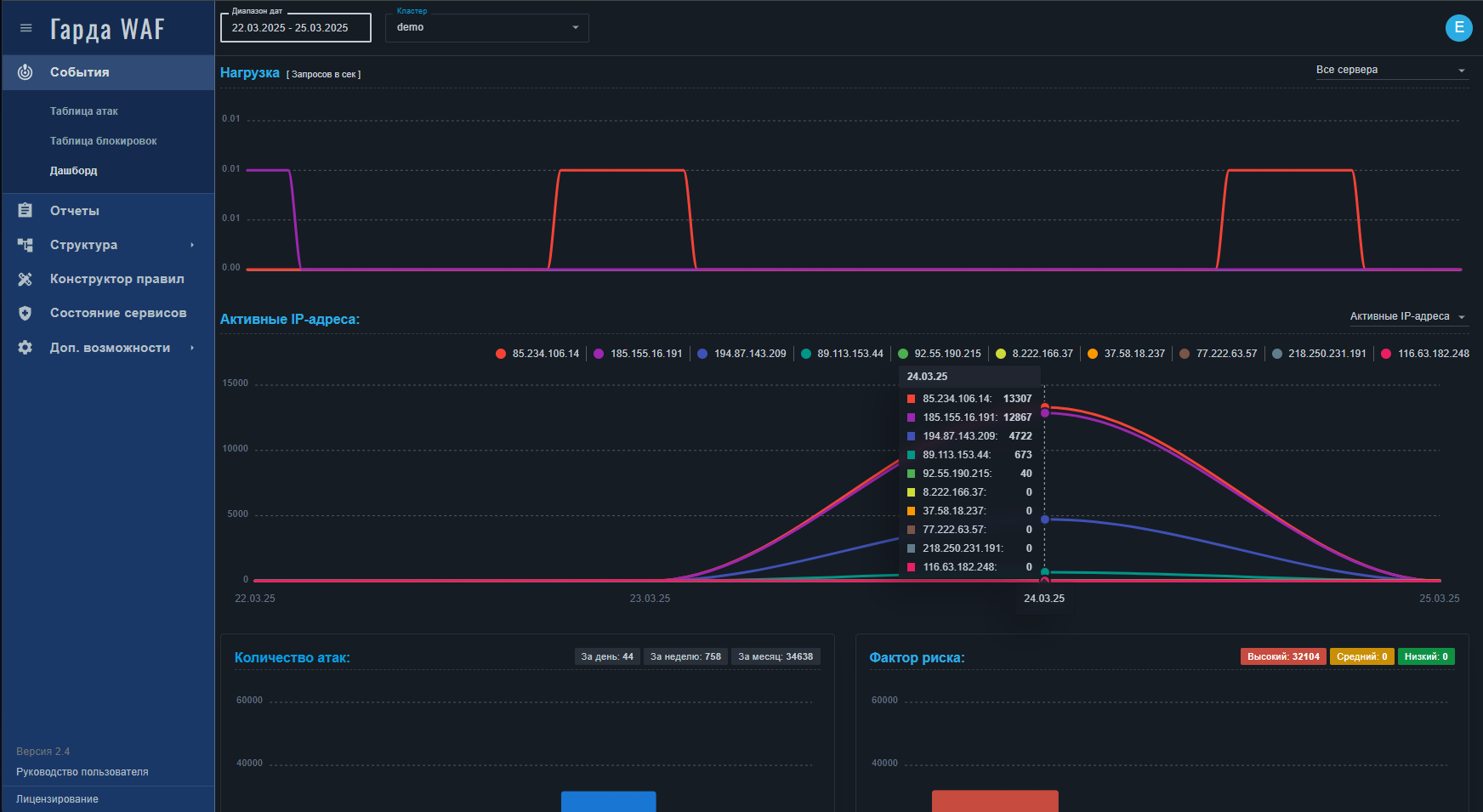The width and height of the screenshot is (1483, 812).
Task: Open Таблица атак menu item
Action: pos(84,111)
